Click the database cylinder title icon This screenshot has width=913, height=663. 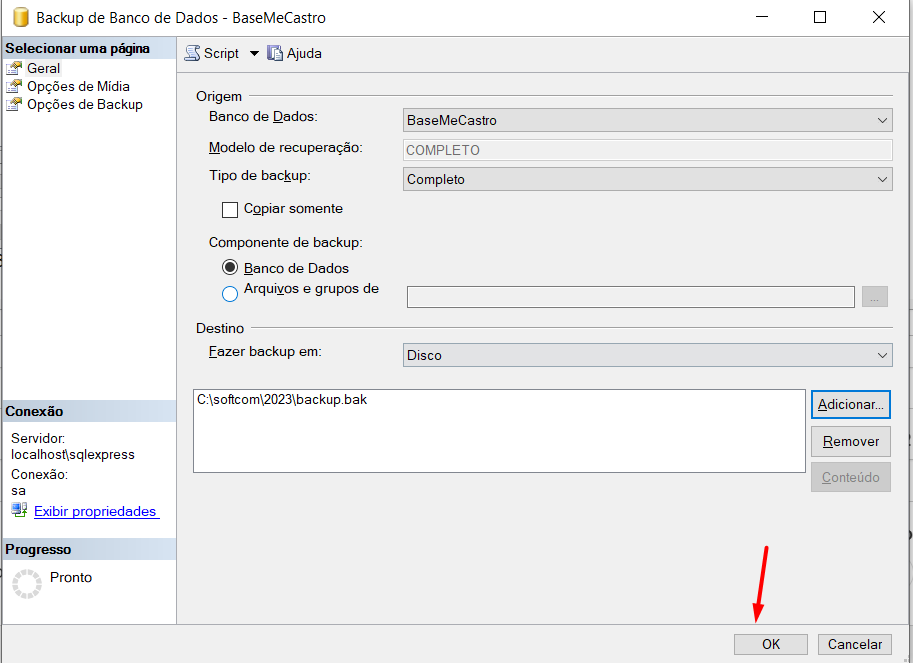[x=18, y=17]
